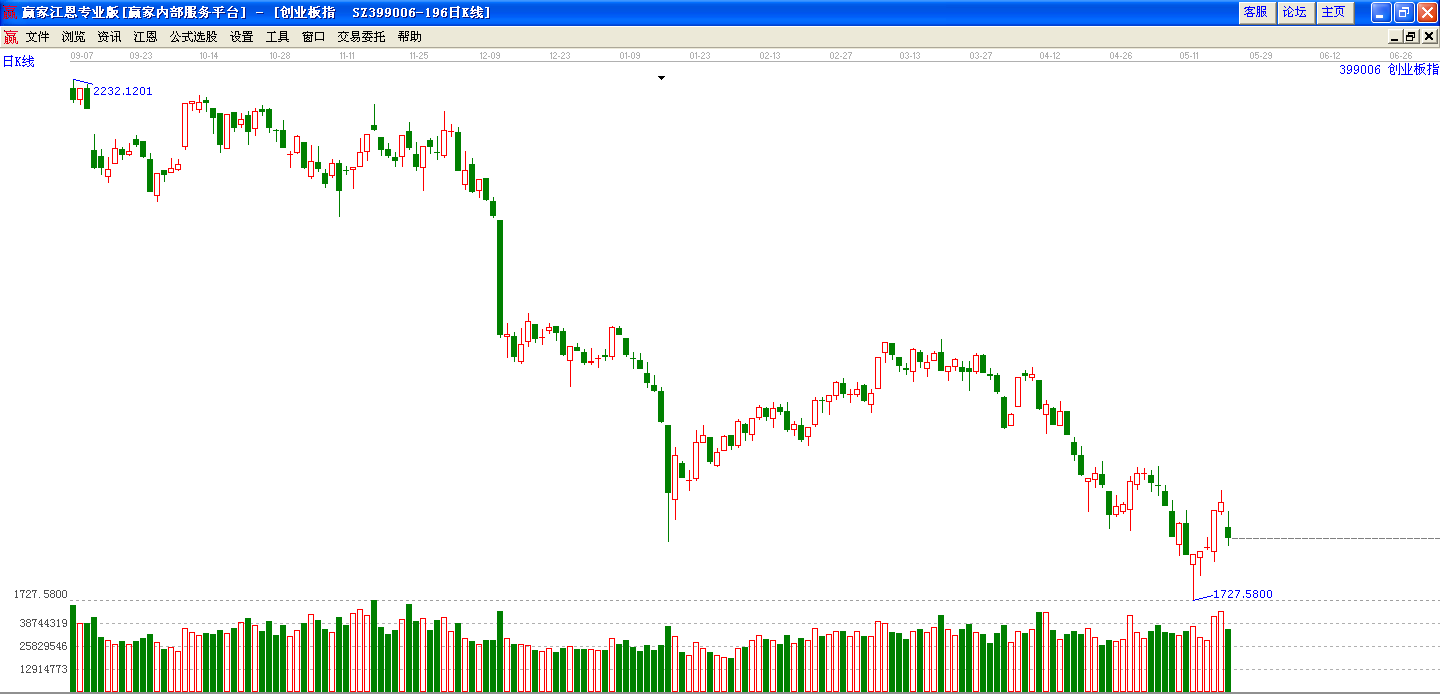Click the 25829546 volume axis value
The width and height of the screenshot is (1440, 695).
pyautogui.click(x=44, y=646)
